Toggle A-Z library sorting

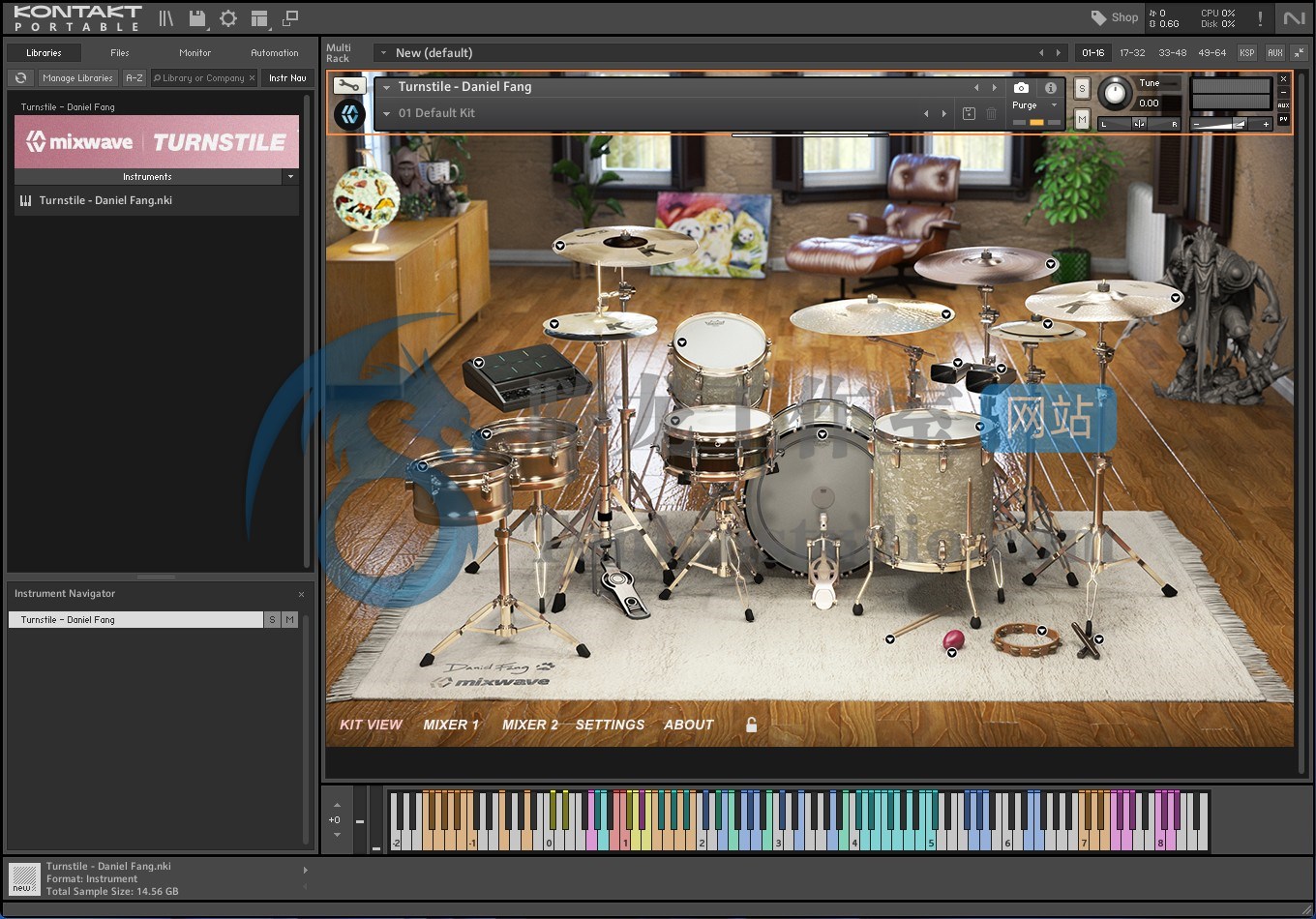135,78
